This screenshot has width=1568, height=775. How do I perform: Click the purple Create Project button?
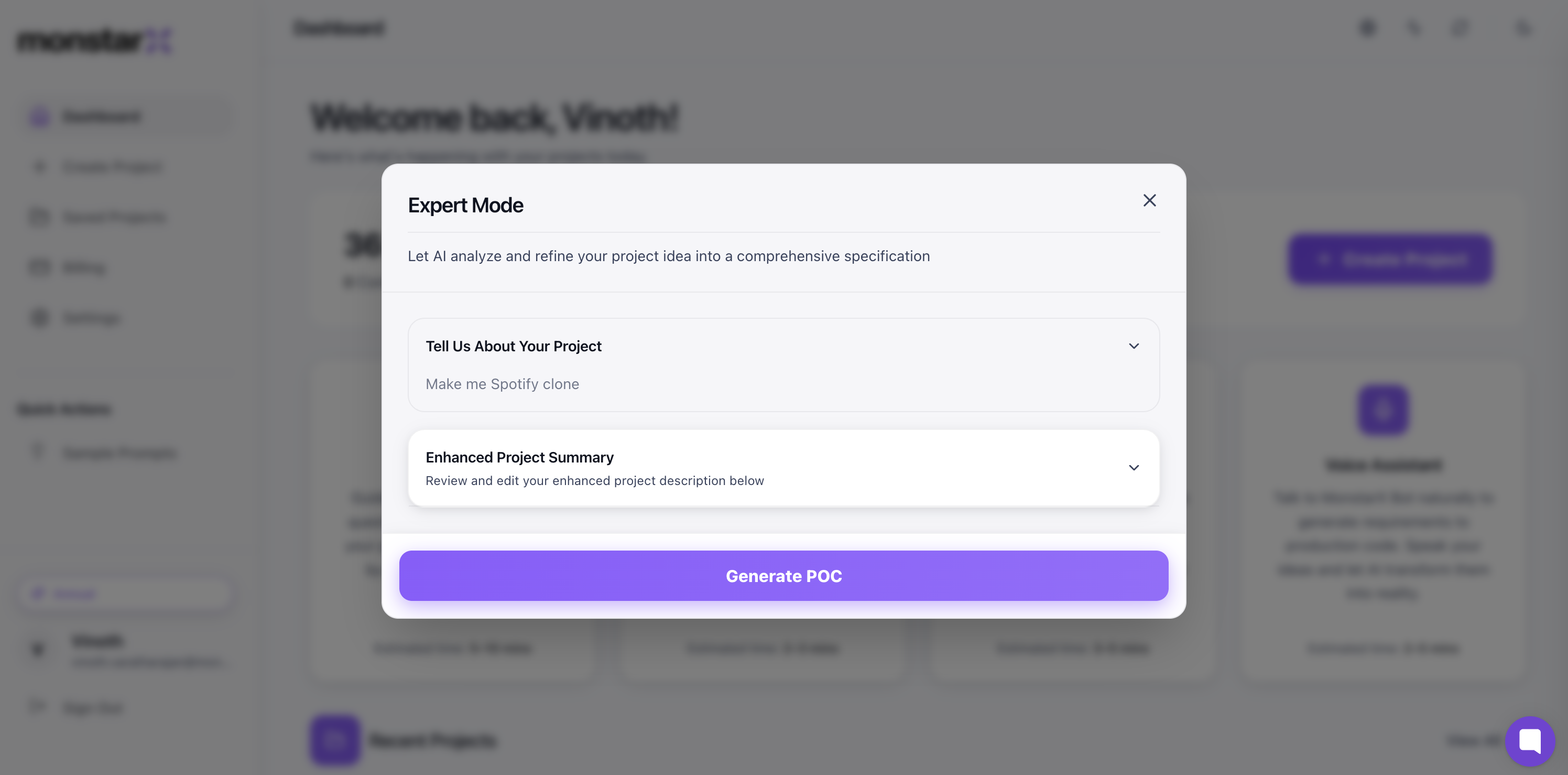(1390, 260)
